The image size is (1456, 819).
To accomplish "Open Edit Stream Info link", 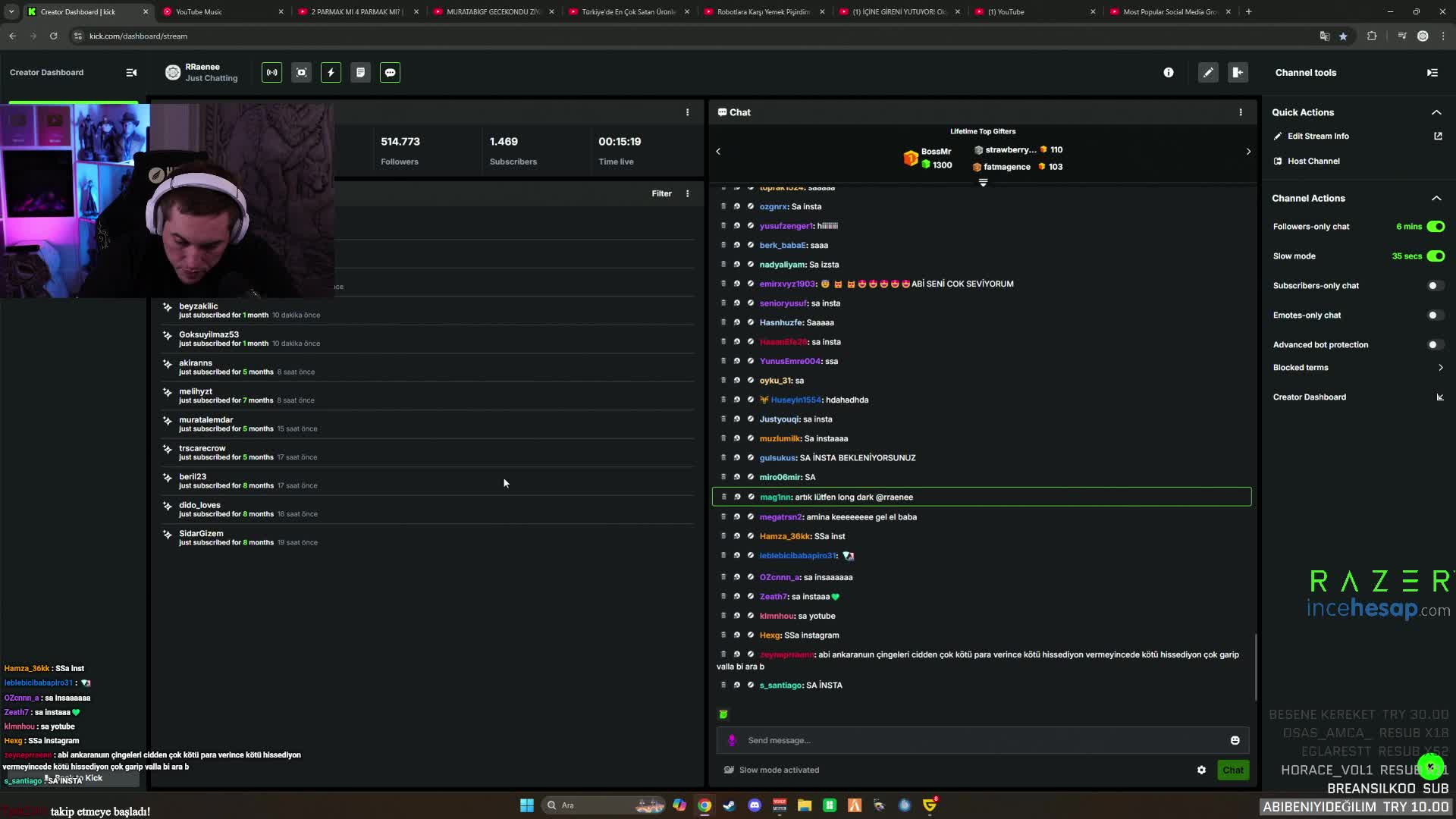I will point(1318,136).
